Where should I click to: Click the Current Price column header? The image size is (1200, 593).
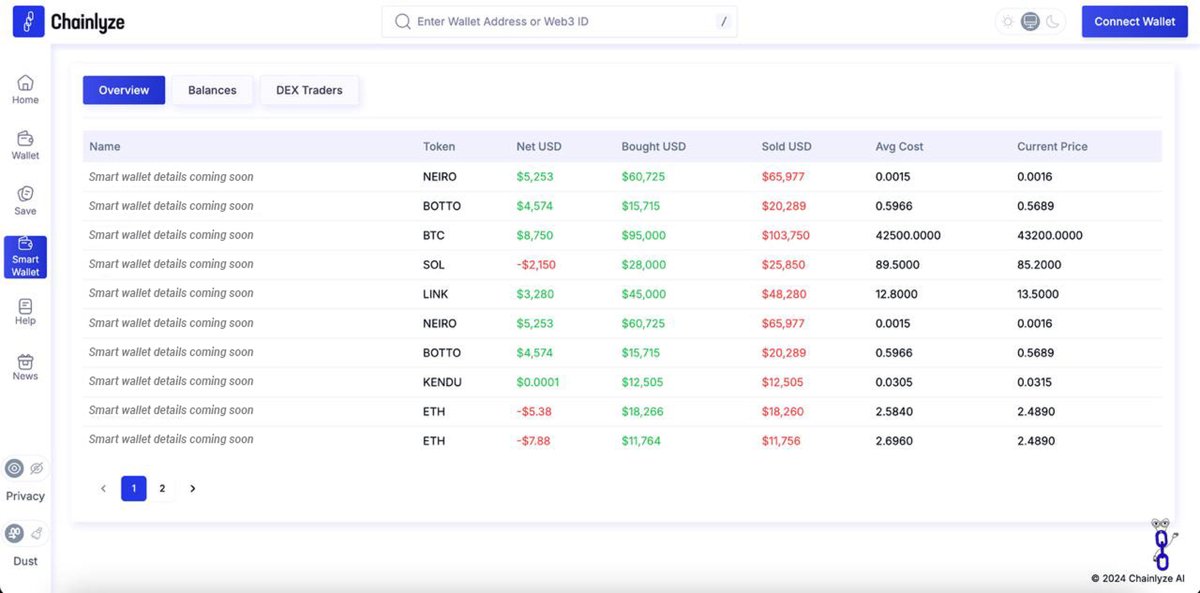(1052, 146)
